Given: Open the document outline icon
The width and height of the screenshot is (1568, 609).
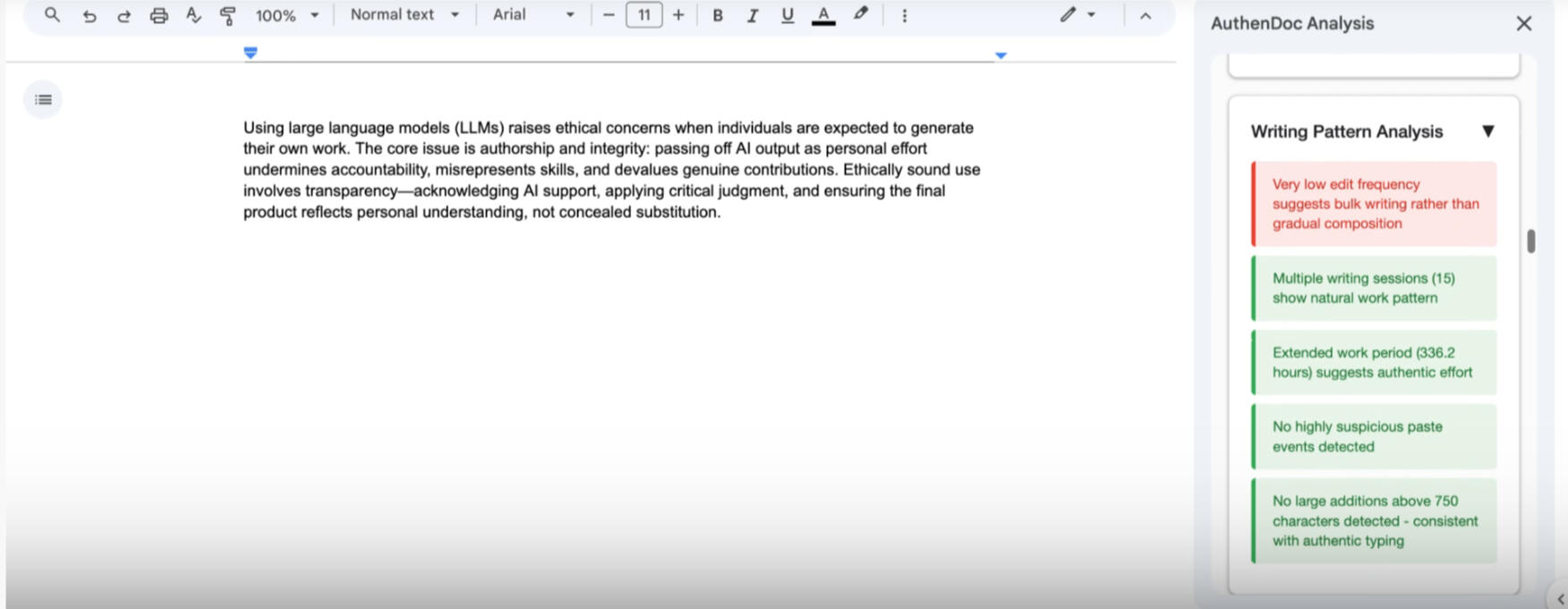Looking at the screenshot, I should point(43,99).
